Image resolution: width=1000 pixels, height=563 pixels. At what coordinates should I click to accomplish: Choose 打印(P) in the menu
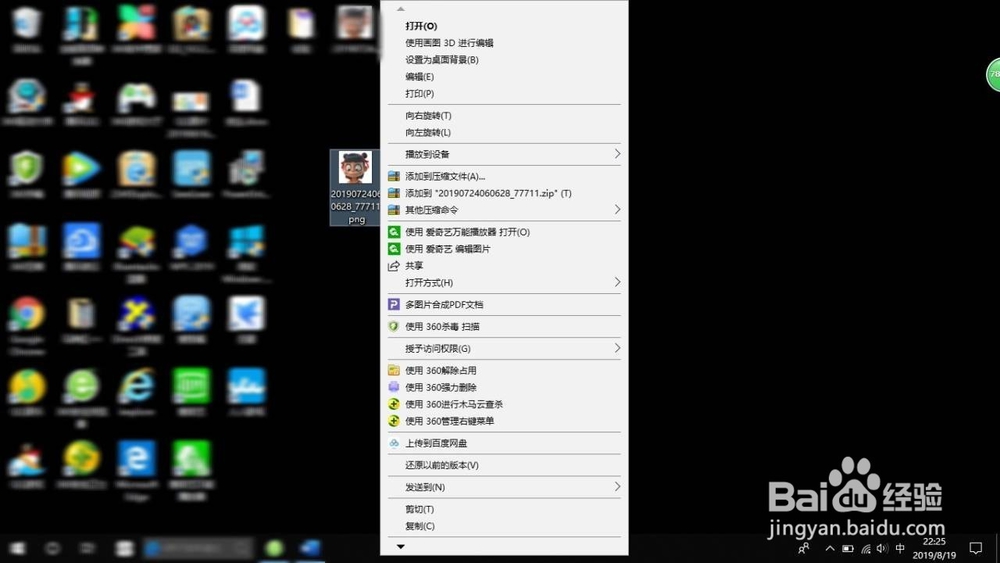point(419,94)
